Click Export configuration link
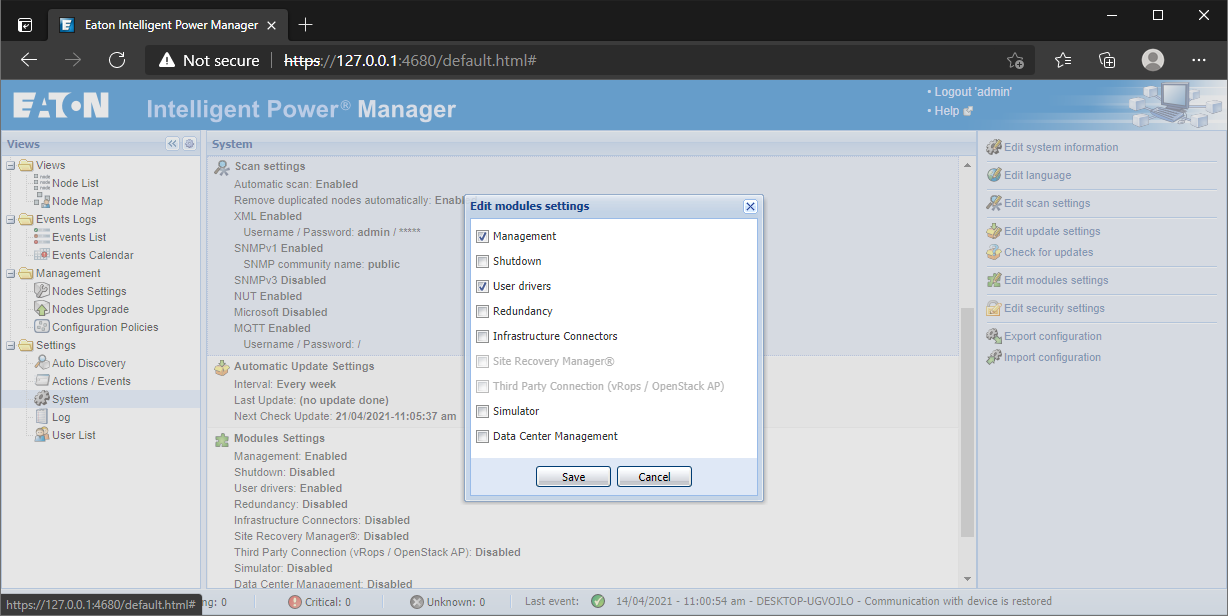The height and width of the screenshot is (616, 1228). click(1053, 336)
